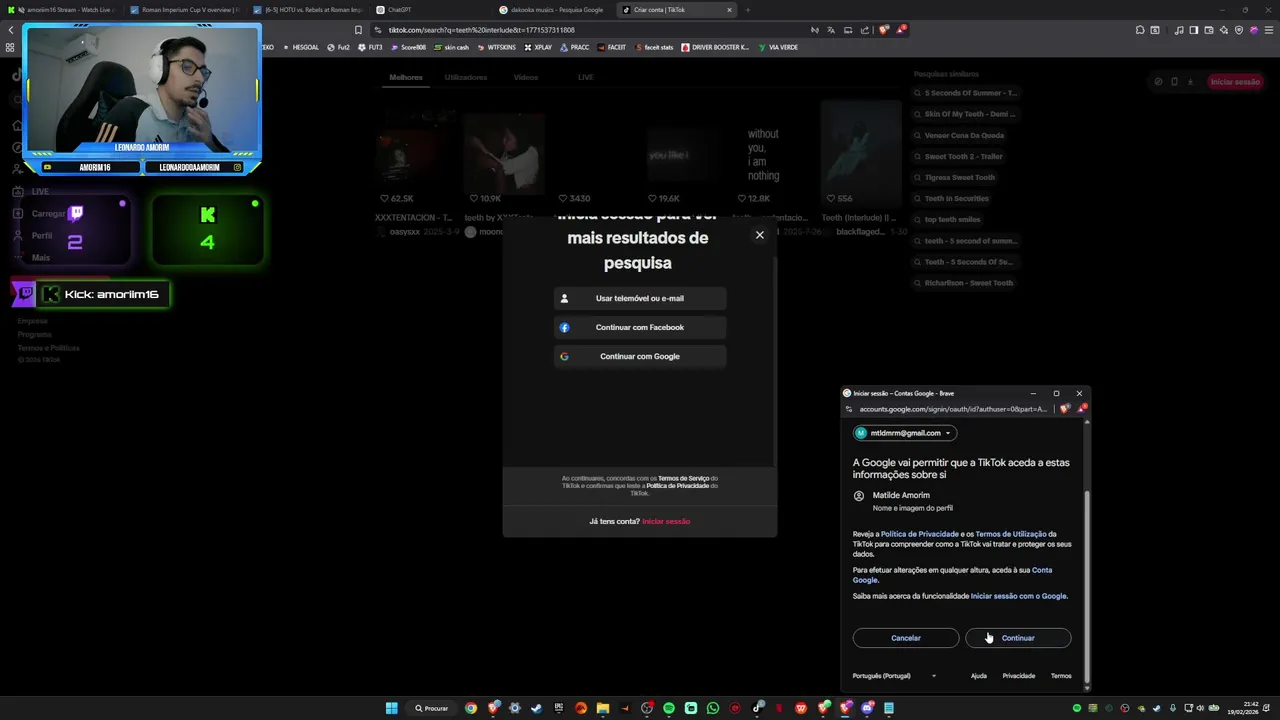The height and width of the screenshot is (720, 1280).
Task: Open PRACC bookmark
Action: pos(574,47)
